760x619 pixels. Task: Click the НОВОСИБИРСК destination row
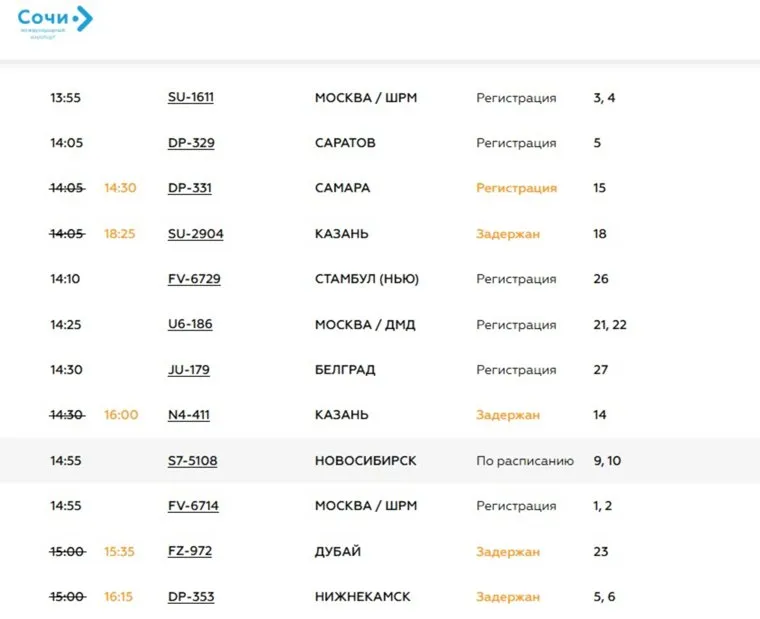365,461
